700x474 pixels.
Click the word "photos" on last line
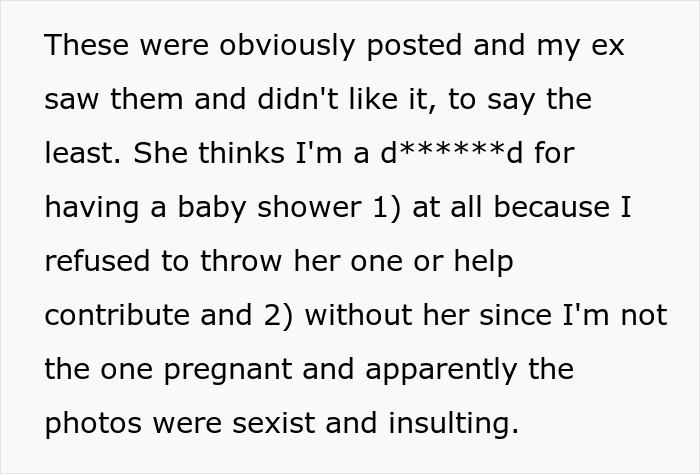93,424
